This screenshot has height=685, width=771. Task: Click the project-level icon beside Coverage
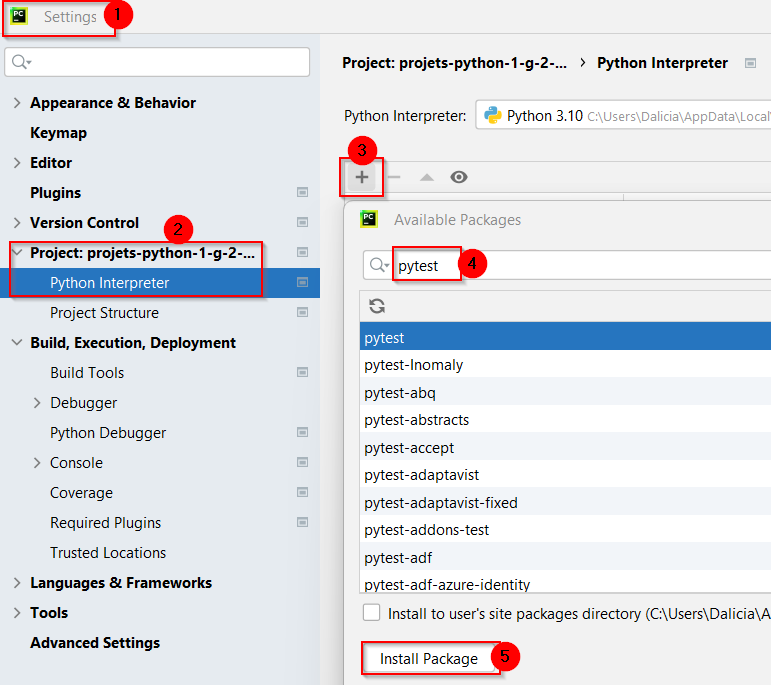(x=302, y=493)
